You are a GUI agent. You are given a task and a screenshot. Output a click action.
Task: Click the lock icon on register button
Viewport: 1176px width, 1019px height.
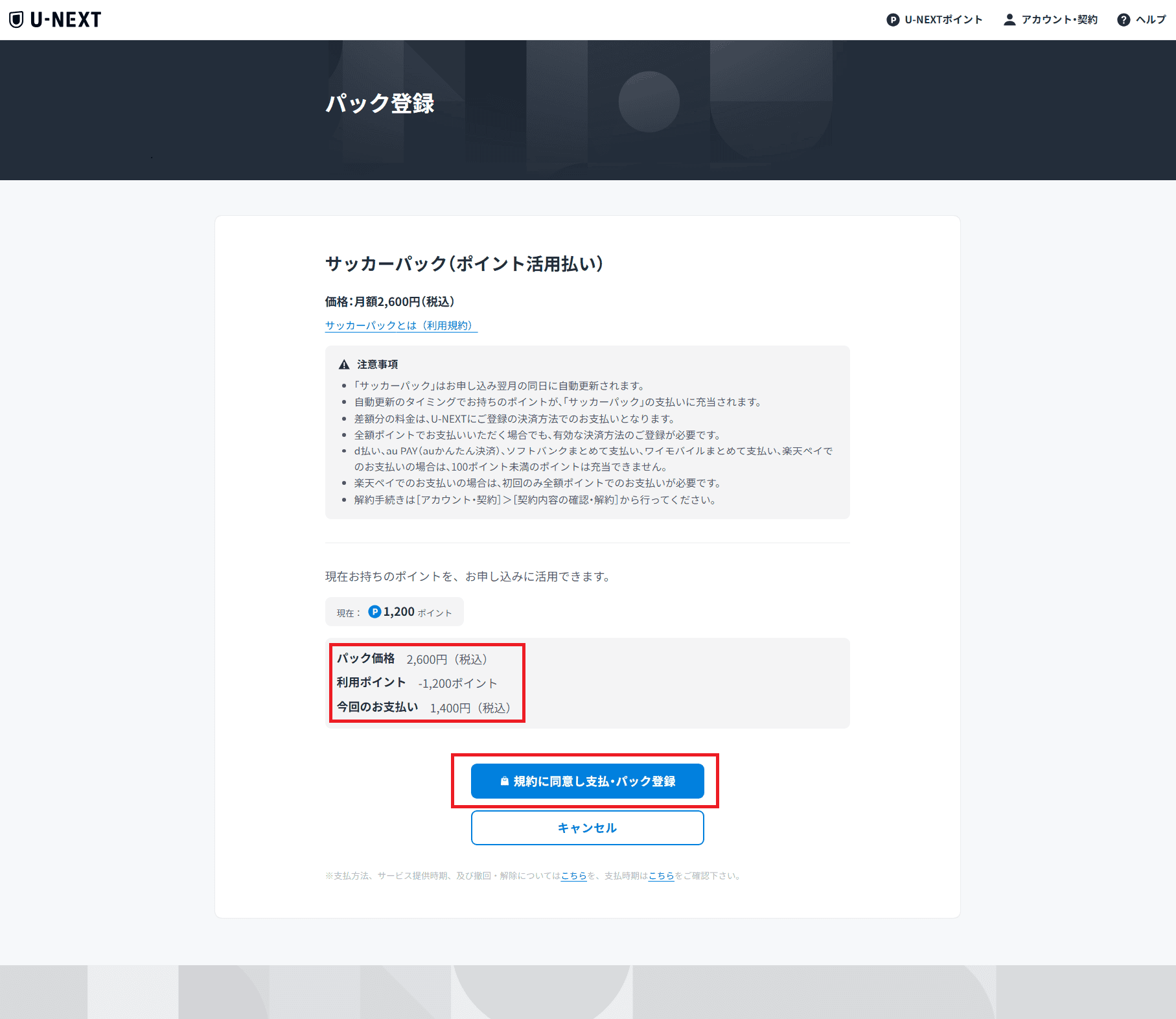pyautogui.click(x=504, y=782)
